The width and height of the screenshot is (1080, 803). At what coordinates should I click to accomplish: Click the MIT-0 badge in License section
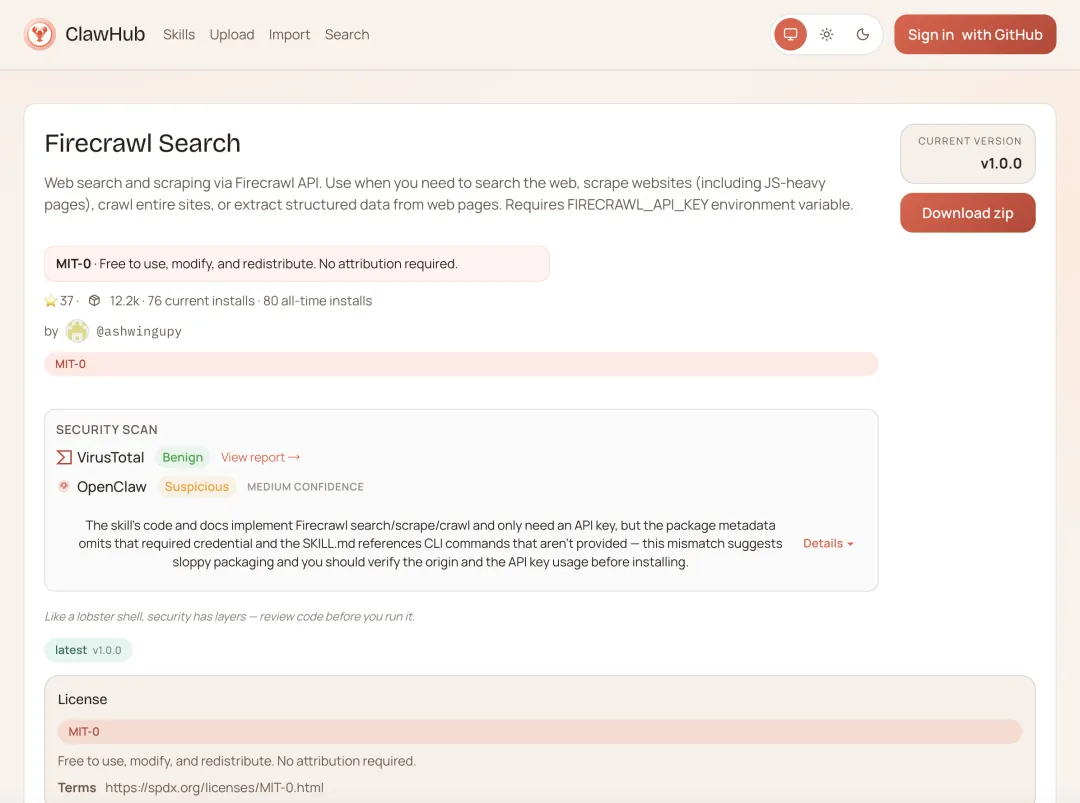point(539,731)
